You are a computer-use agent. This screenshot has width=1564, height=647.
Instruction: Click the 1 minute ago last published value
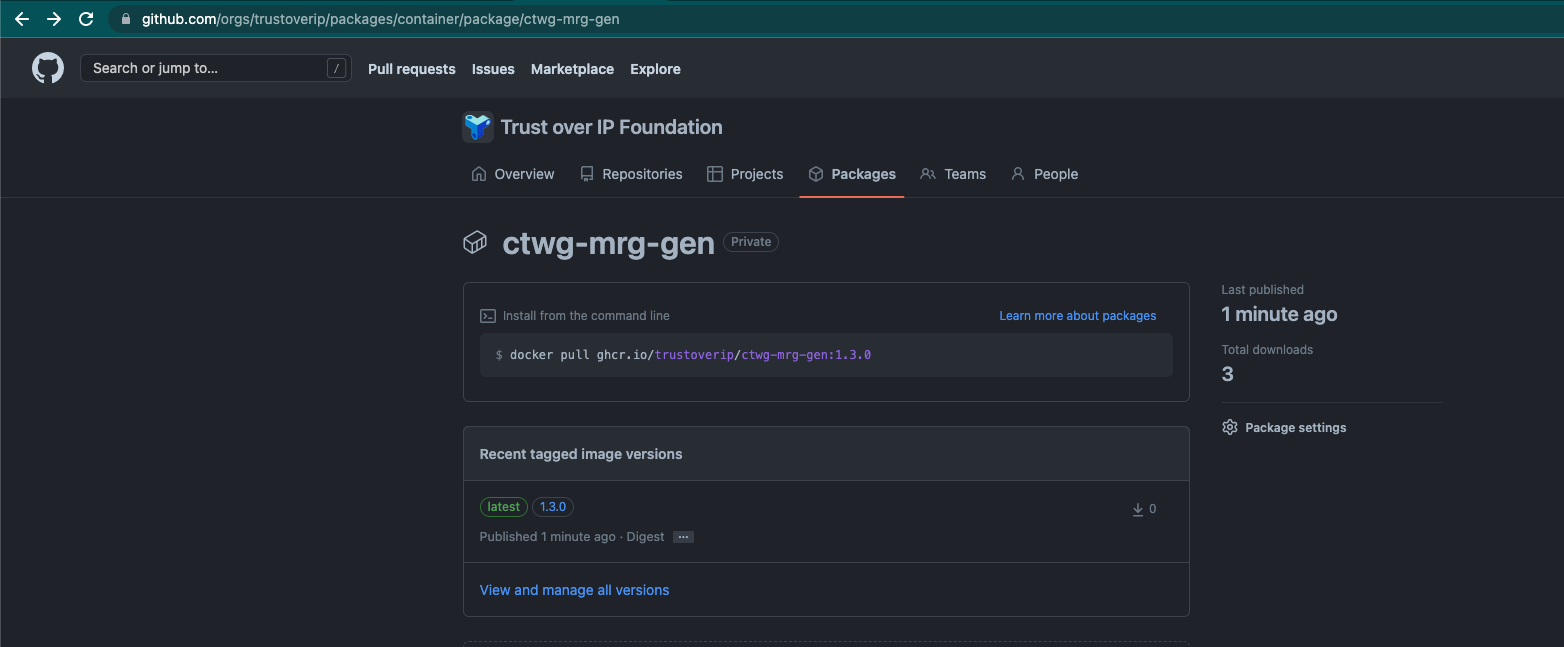coord(1279,314)
